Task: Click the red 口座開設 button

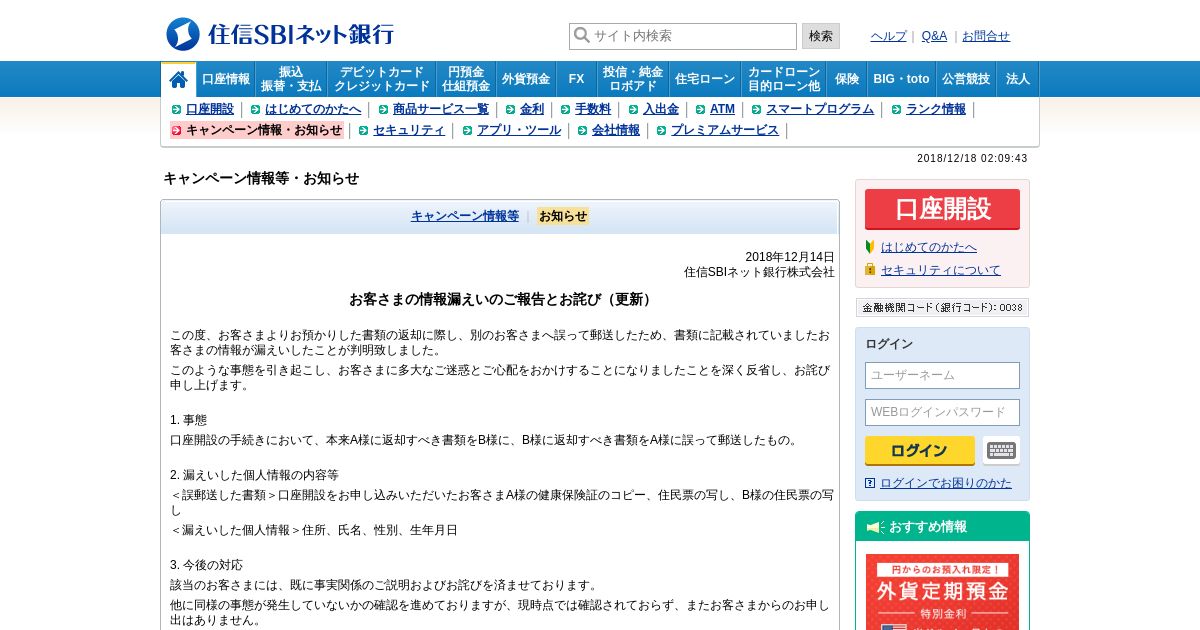Action: tap(942, 209)
